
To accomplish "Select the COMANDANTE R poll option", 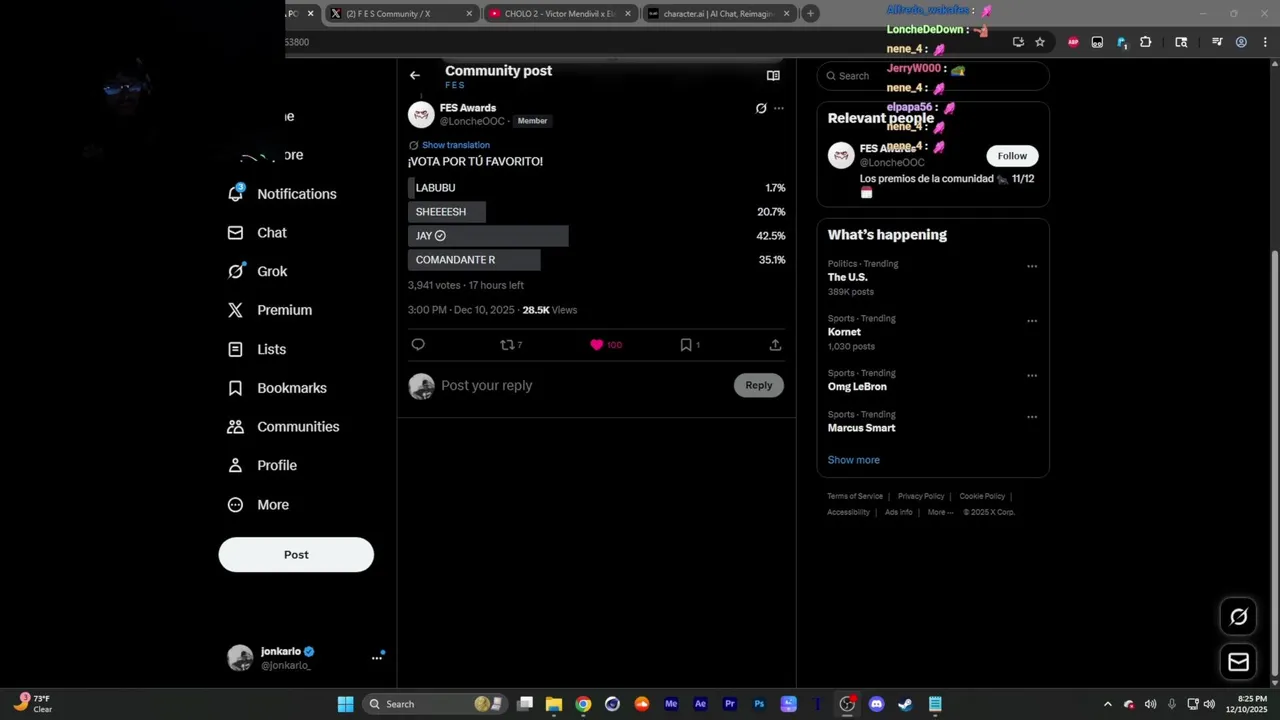I will (x=596, y=260).
